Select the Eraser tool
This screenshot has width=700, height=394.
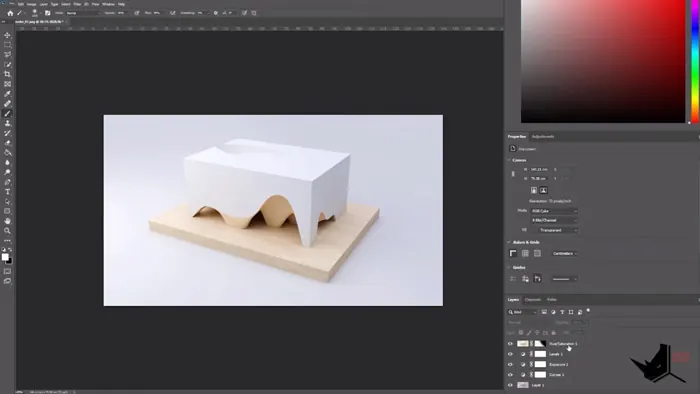[x=7, y=143]
